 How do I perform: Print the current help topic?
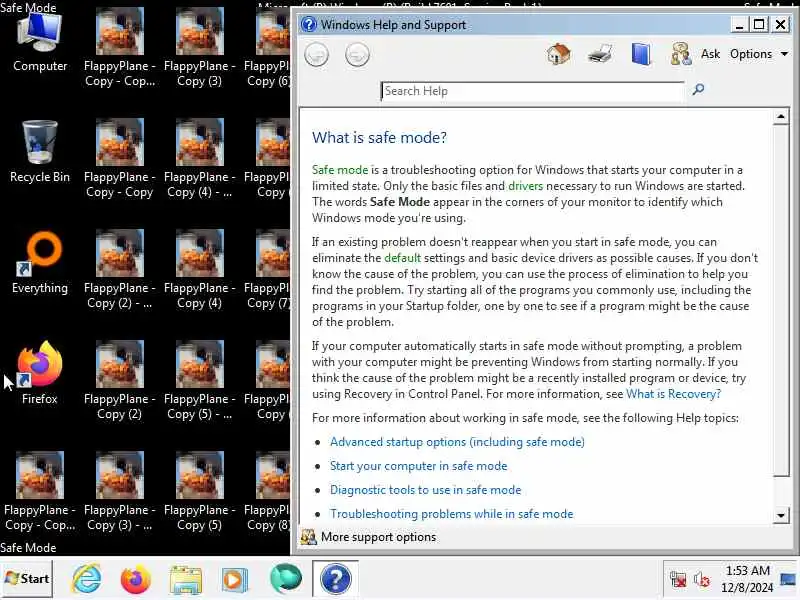click(600, 54)
